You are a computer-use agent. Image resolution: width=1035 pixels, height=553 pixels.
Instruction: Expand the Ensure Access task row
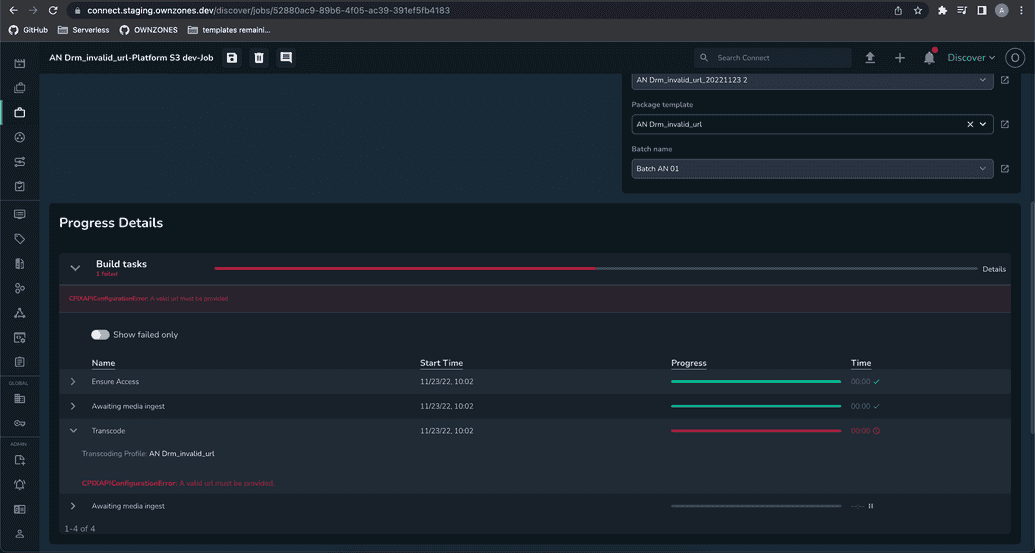click(73, 381)
